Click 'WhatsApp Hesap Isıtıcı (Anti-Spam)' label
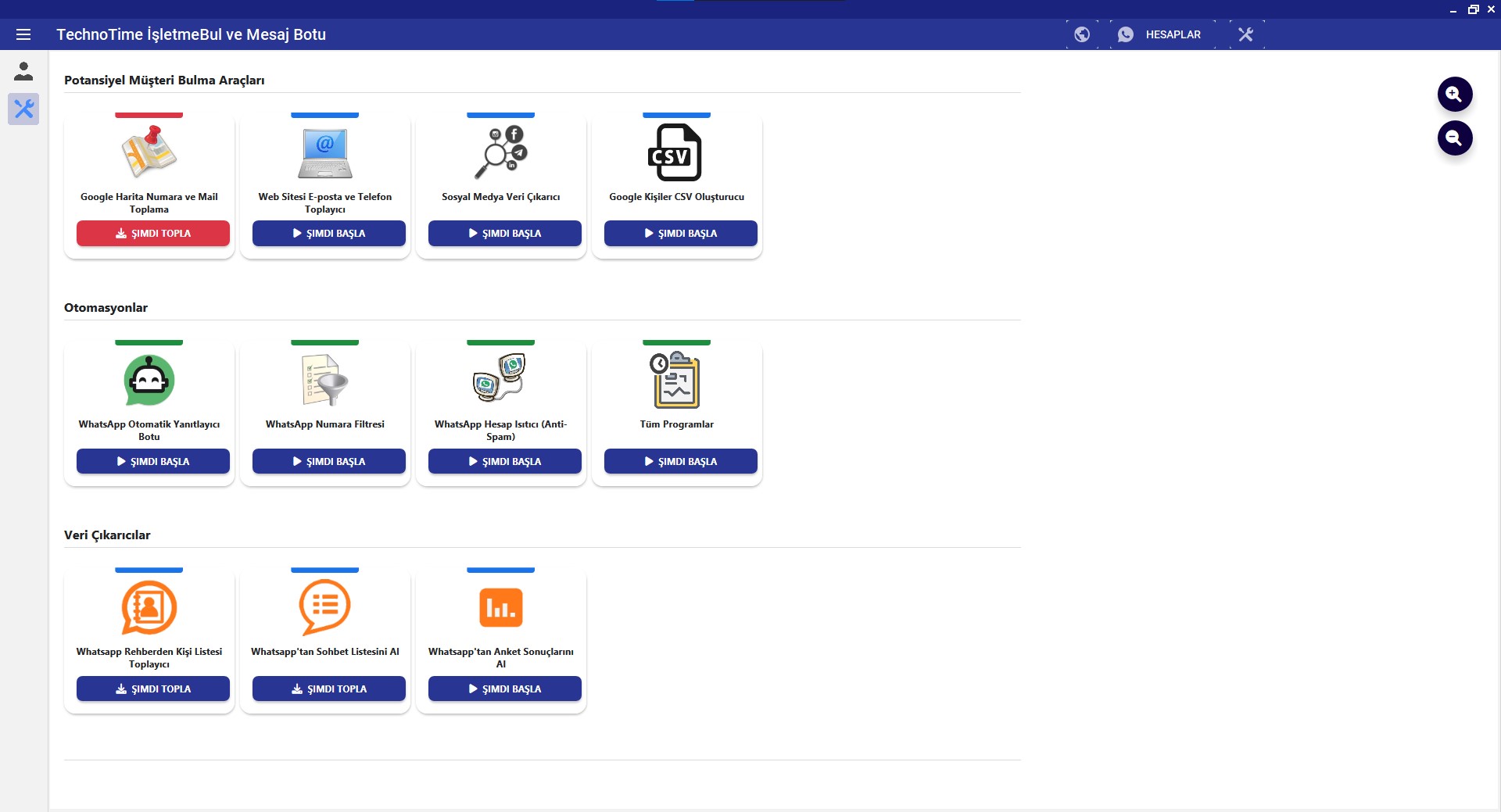The image size is (1501, 812). pos(500,431)
